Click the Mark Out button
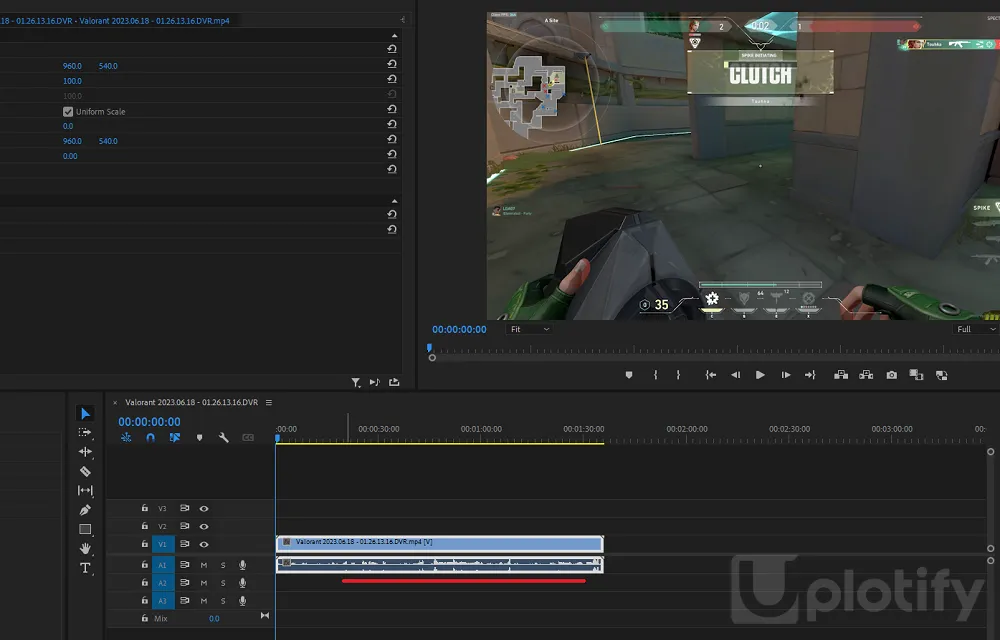This screenshot has height=640, width=1000. [678, 375]
